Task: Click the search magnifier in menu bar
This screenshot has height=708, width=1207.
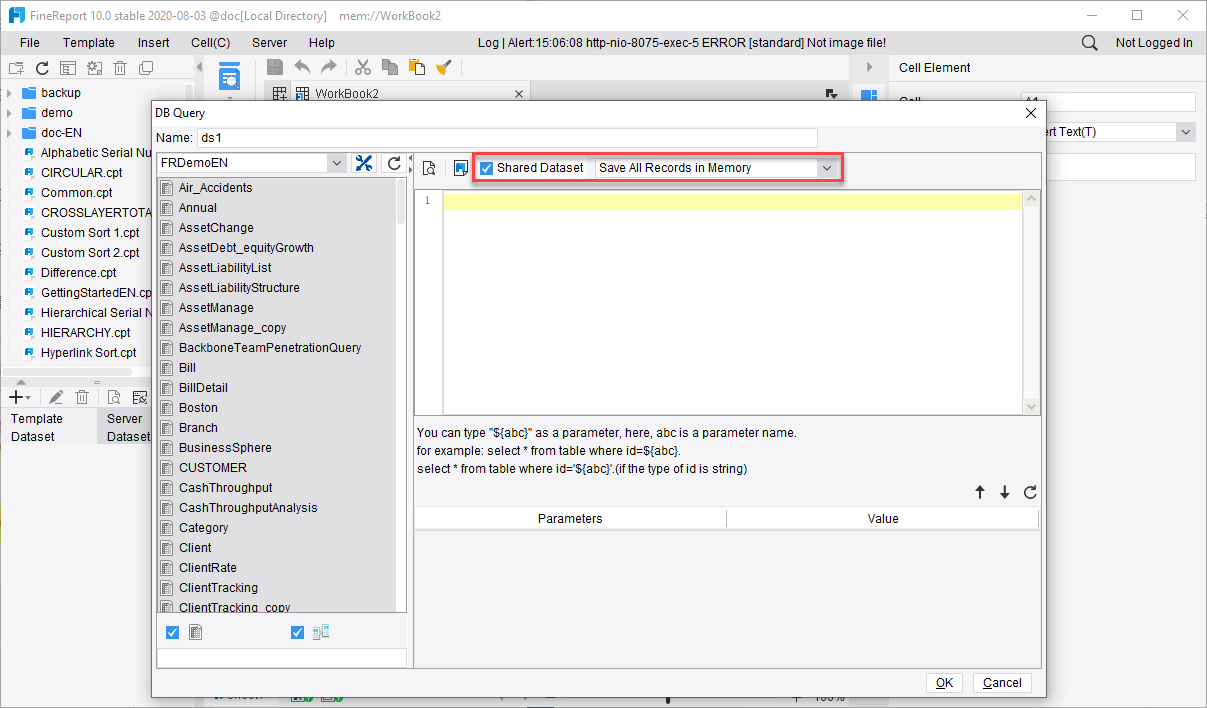Action: pyautogui.click(x=1090, y=43)
